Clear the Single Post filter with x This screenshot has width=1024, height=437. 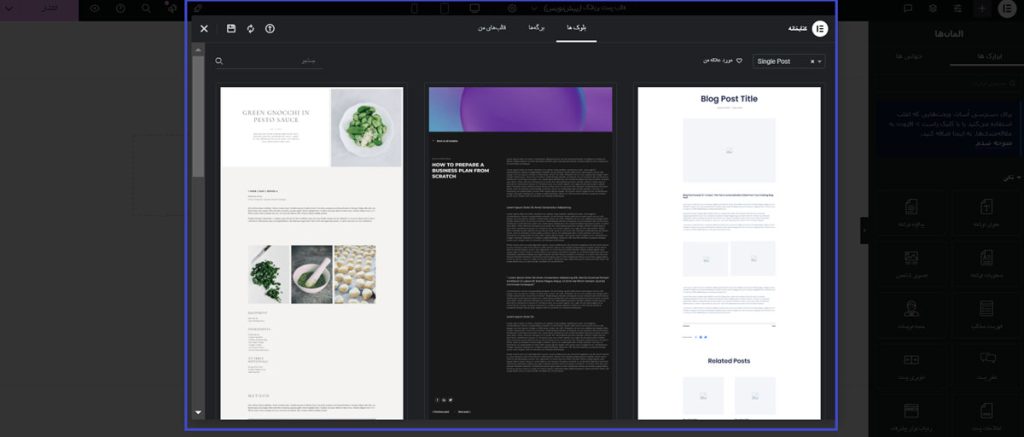point(811,61)
